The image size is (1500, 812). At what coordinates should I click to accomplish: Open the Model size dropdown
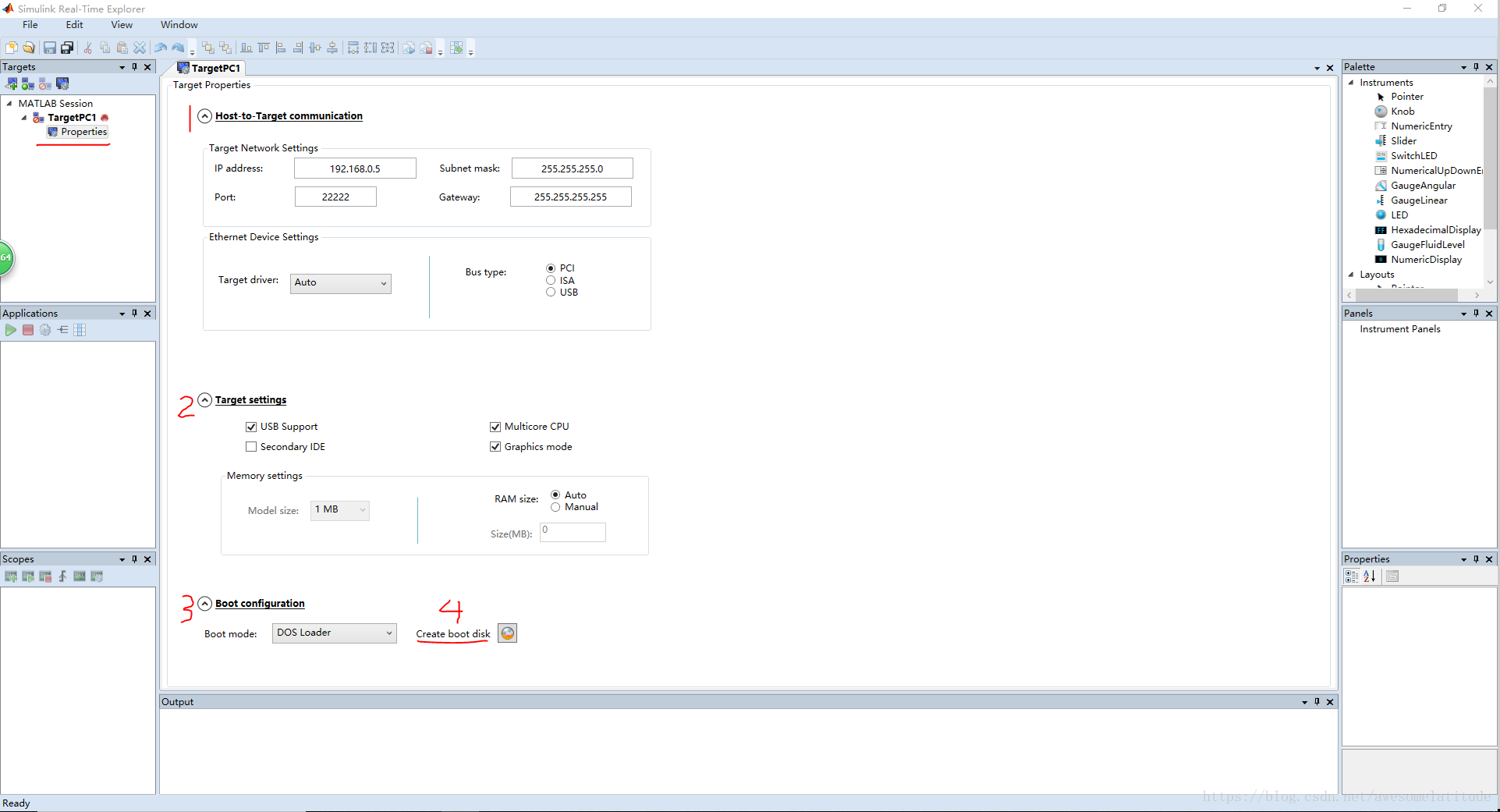click(x=340, y=510)
